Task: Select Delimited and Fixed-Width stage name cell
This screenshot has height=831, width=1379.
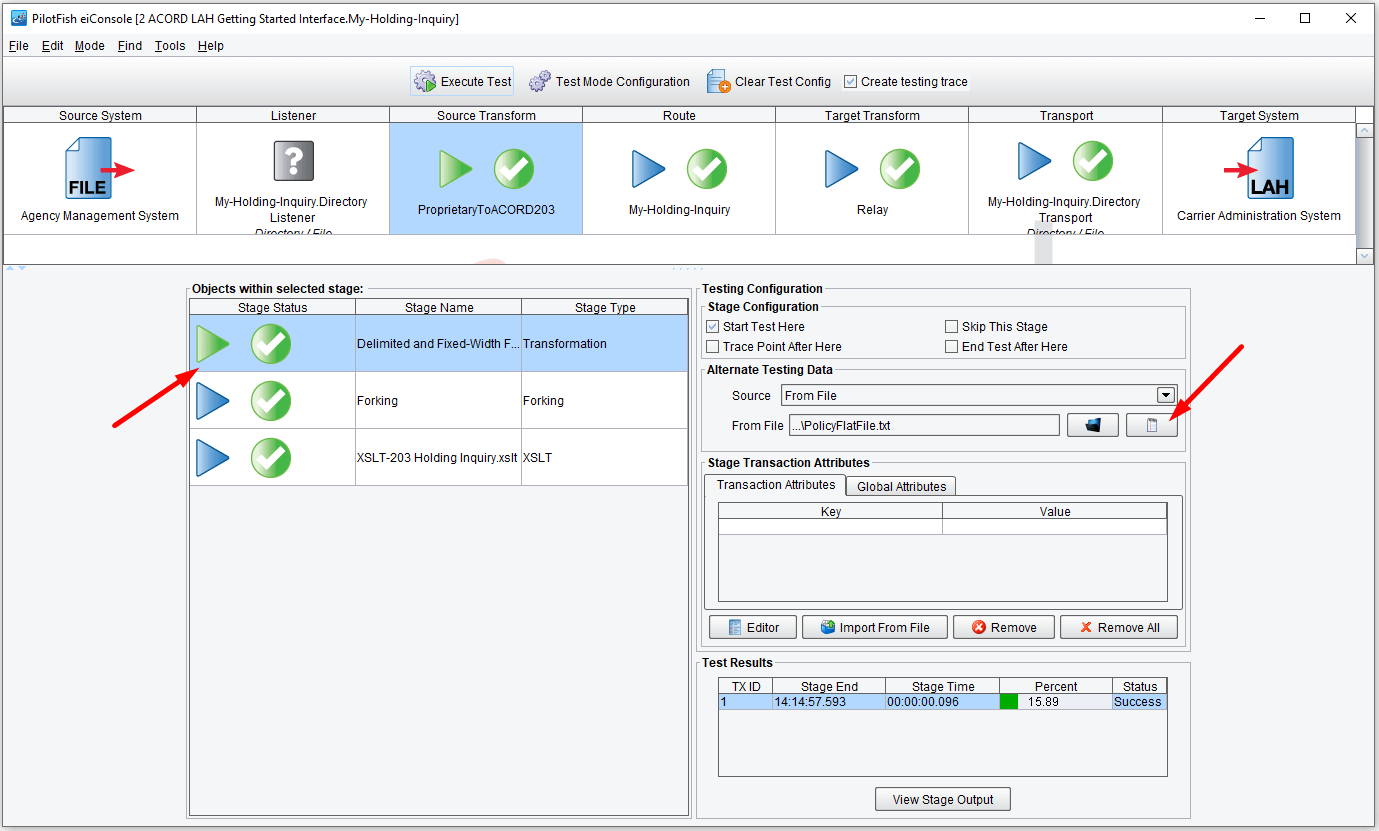Action: coord(438,344)
